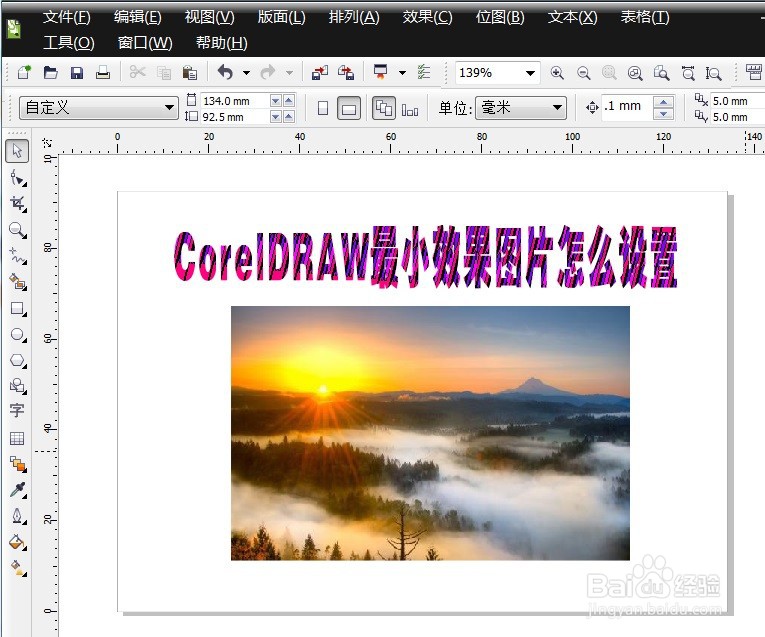
Task: Select the Blend interactive tool
Action: point(18,463)
